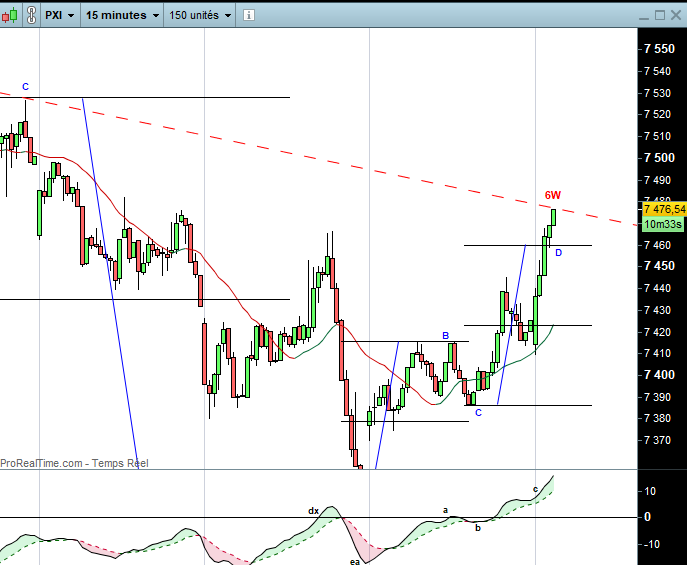The height and width of the screenshot is (565, 687).
Task: Open the candlestick chart style icon
Action: tap(10, 15)
